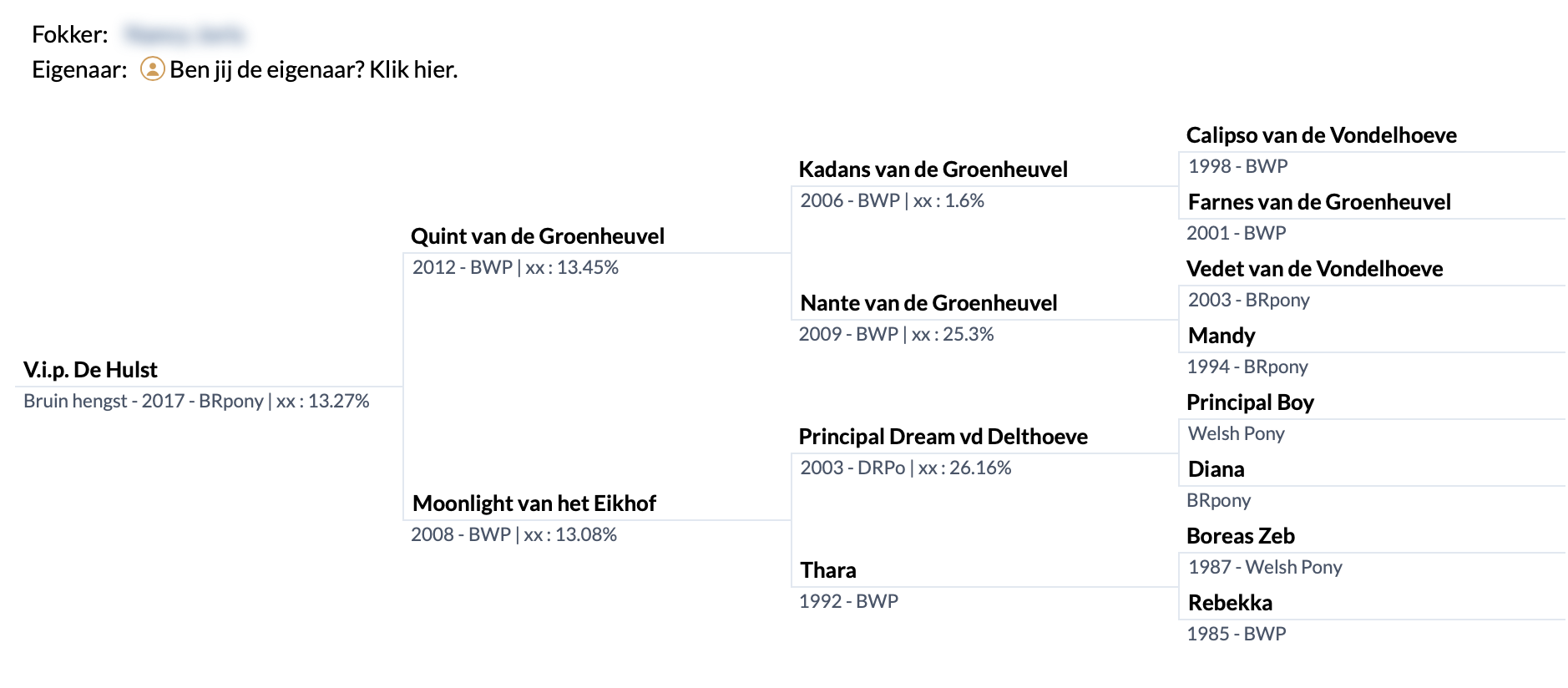Open the Boreas Zeb ancestor entry
This screenshot has height=688, width=1568.
click(1240, 536)
